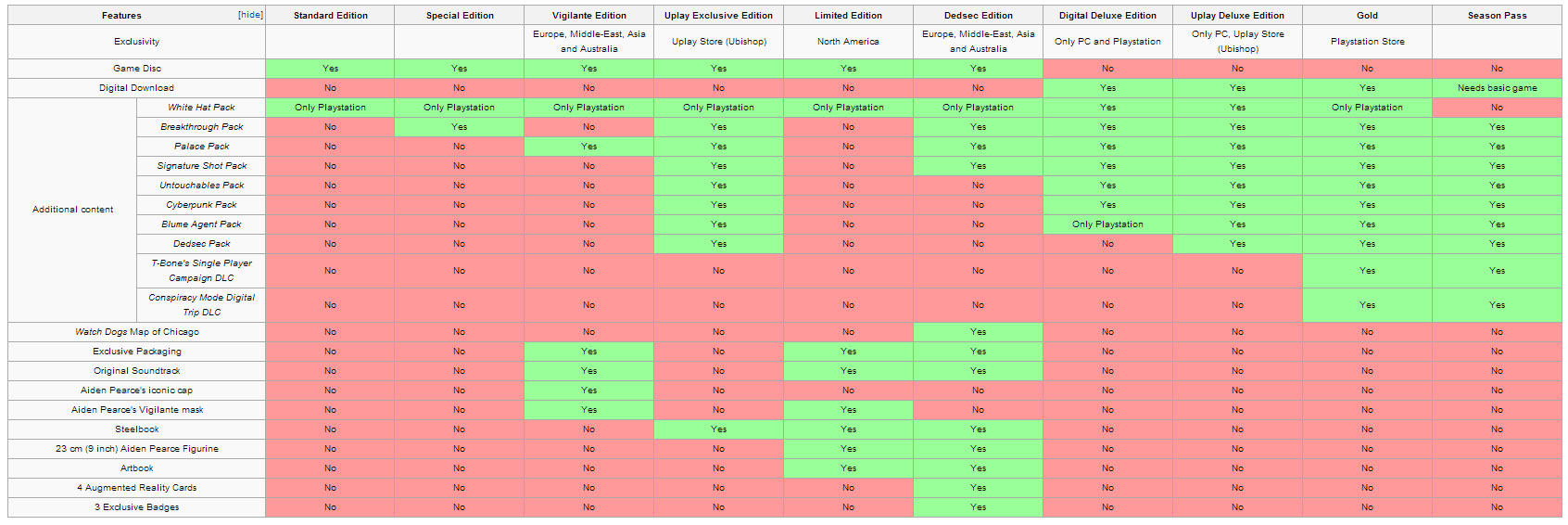Click the Vigilante Edition column header
1568x525 pixels.
pos(588,16)
